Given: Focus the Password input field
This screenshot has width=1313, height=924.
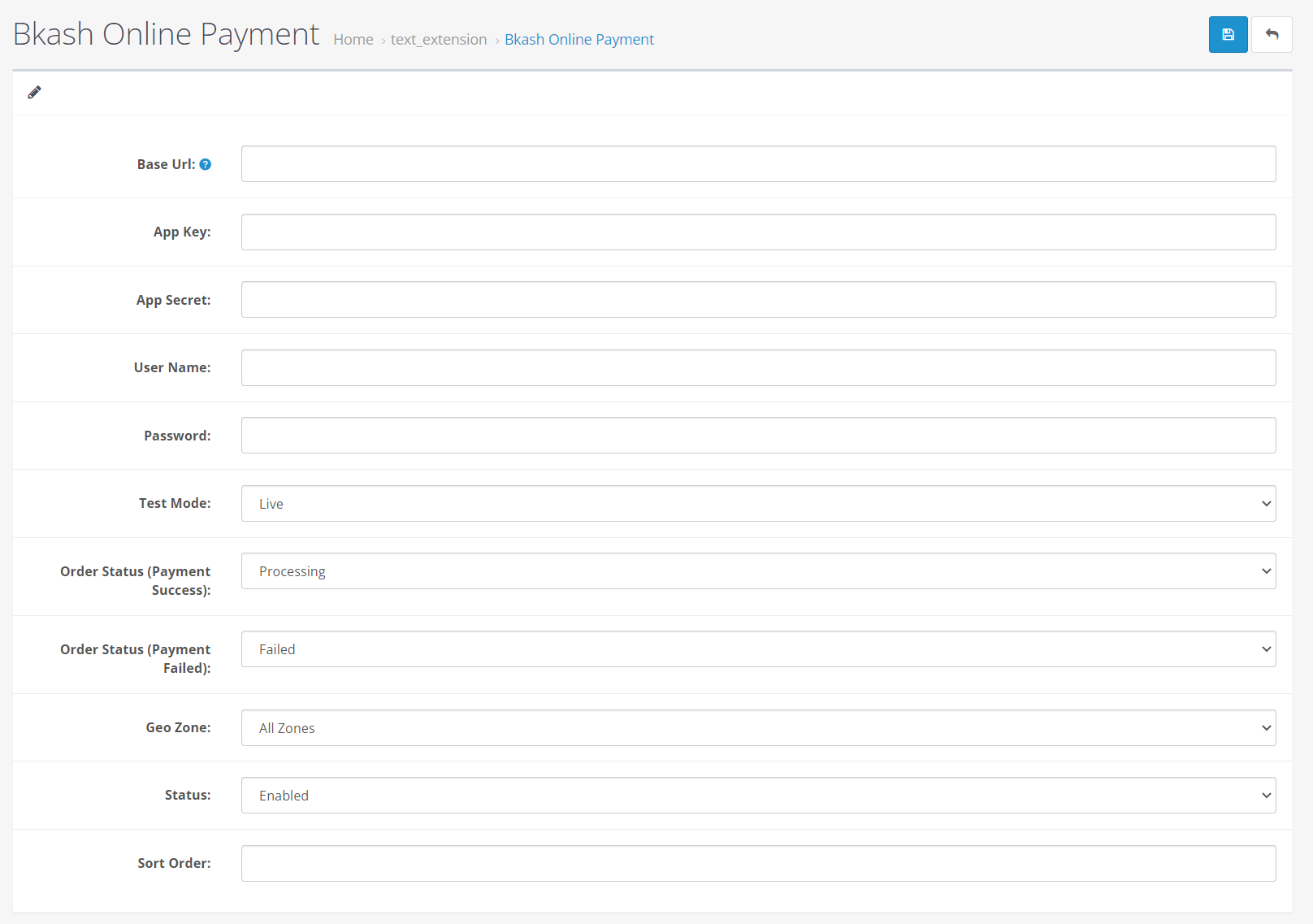Looking at the screenshot, I should [x=758, y=436].
